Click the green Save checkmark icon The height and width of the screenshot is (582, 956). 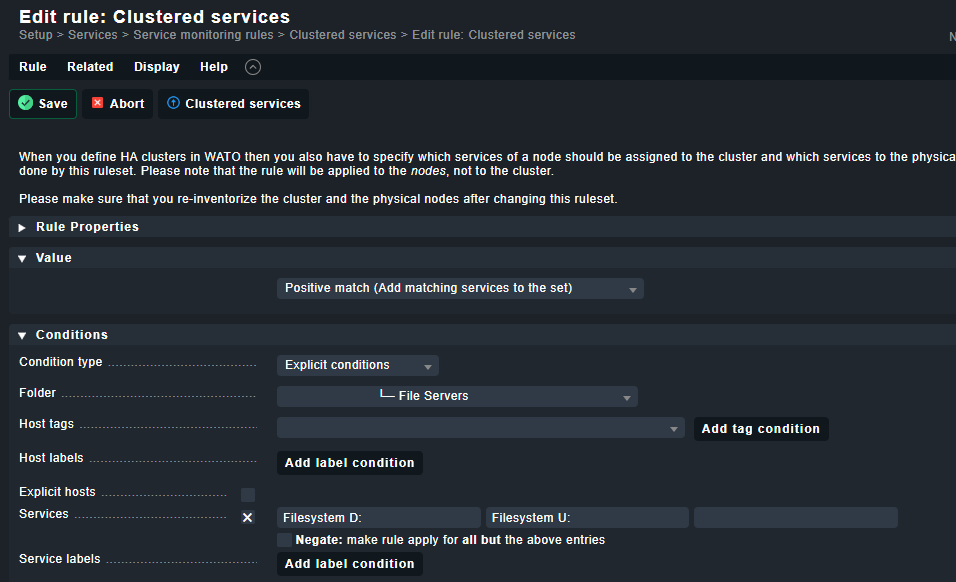[x=23, y=103]
